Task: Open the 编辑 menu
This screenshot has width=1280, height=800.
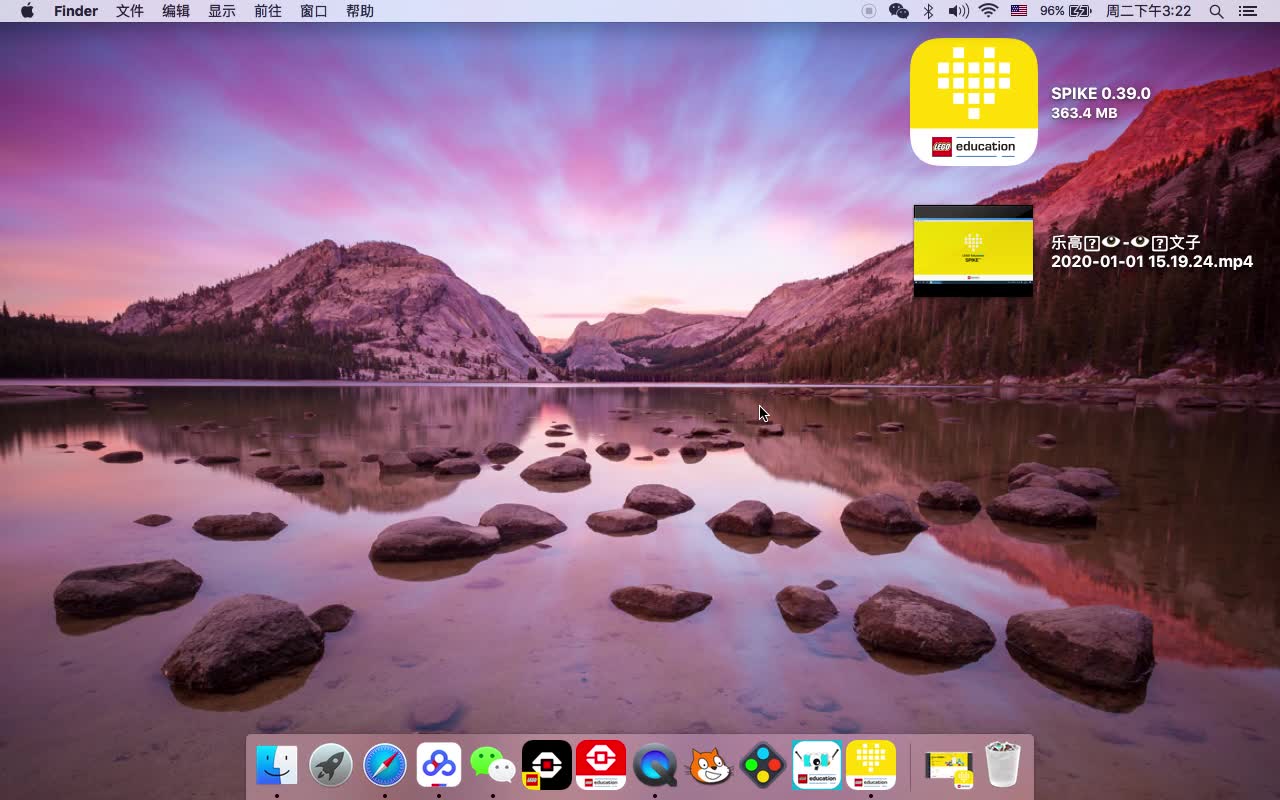Action: click(176, 11)
